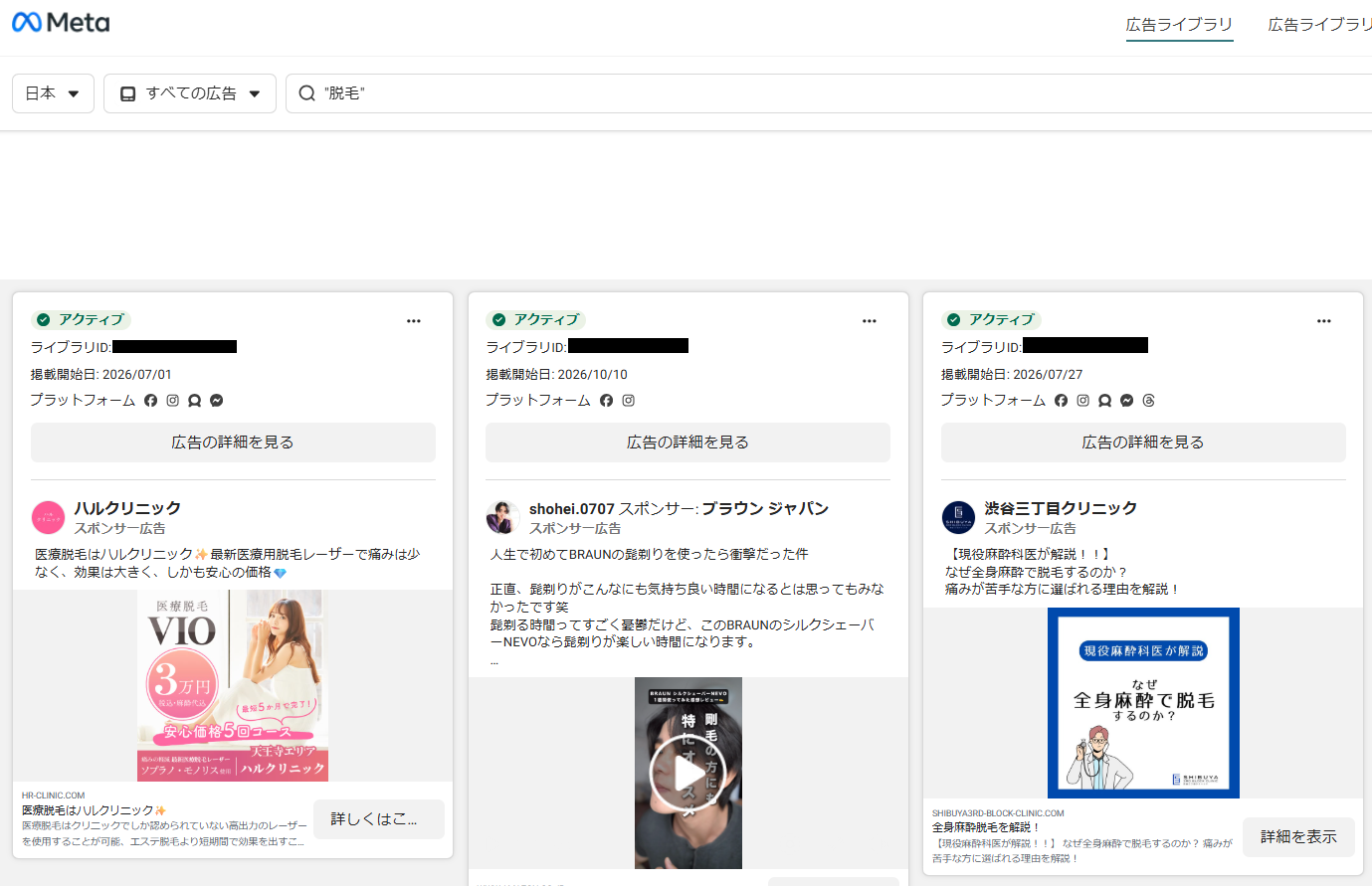Click the 詳しくはこ… button
Viewport: 1372px width, 886px height.
tap(379, 819)
